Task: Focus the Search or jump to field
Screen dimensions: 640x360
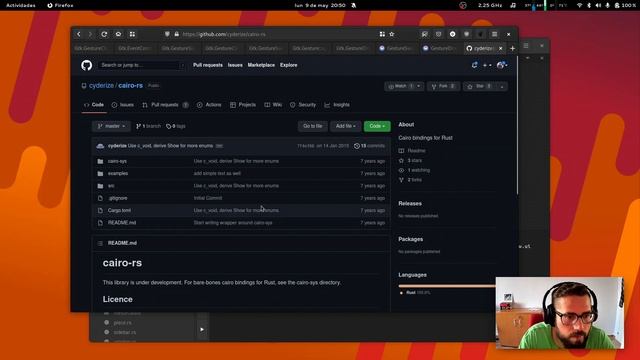Action: (x=141, y=65)
